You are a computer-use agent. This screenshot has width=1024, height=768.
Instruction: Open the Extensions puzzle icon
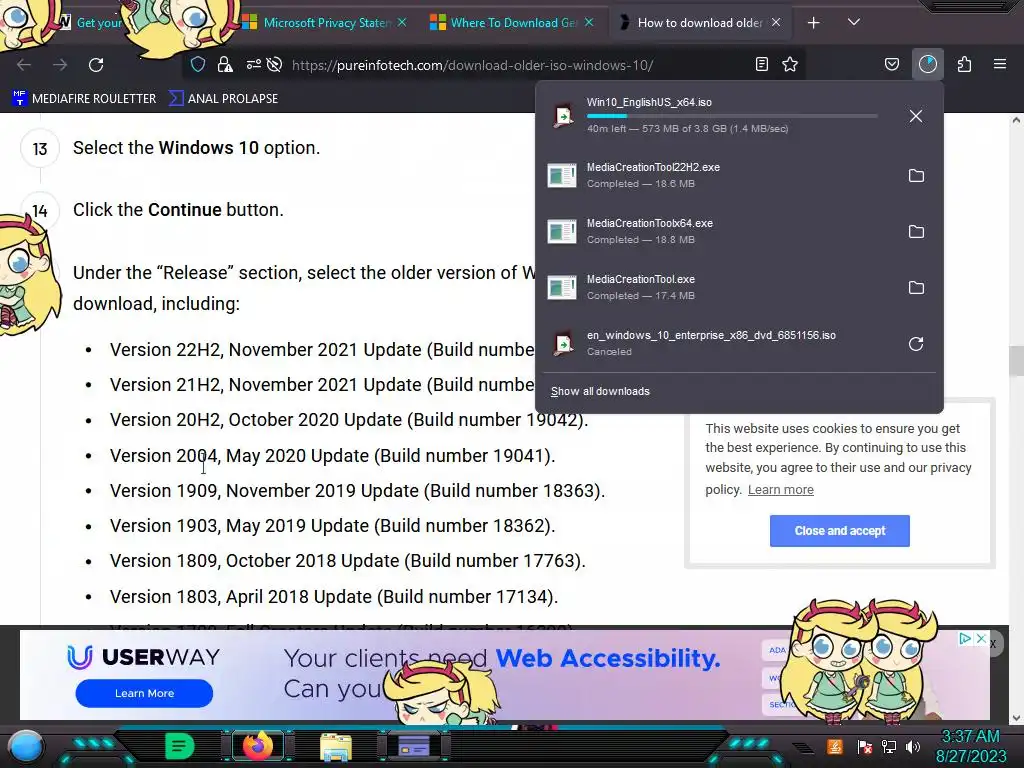tap(964, 64)
